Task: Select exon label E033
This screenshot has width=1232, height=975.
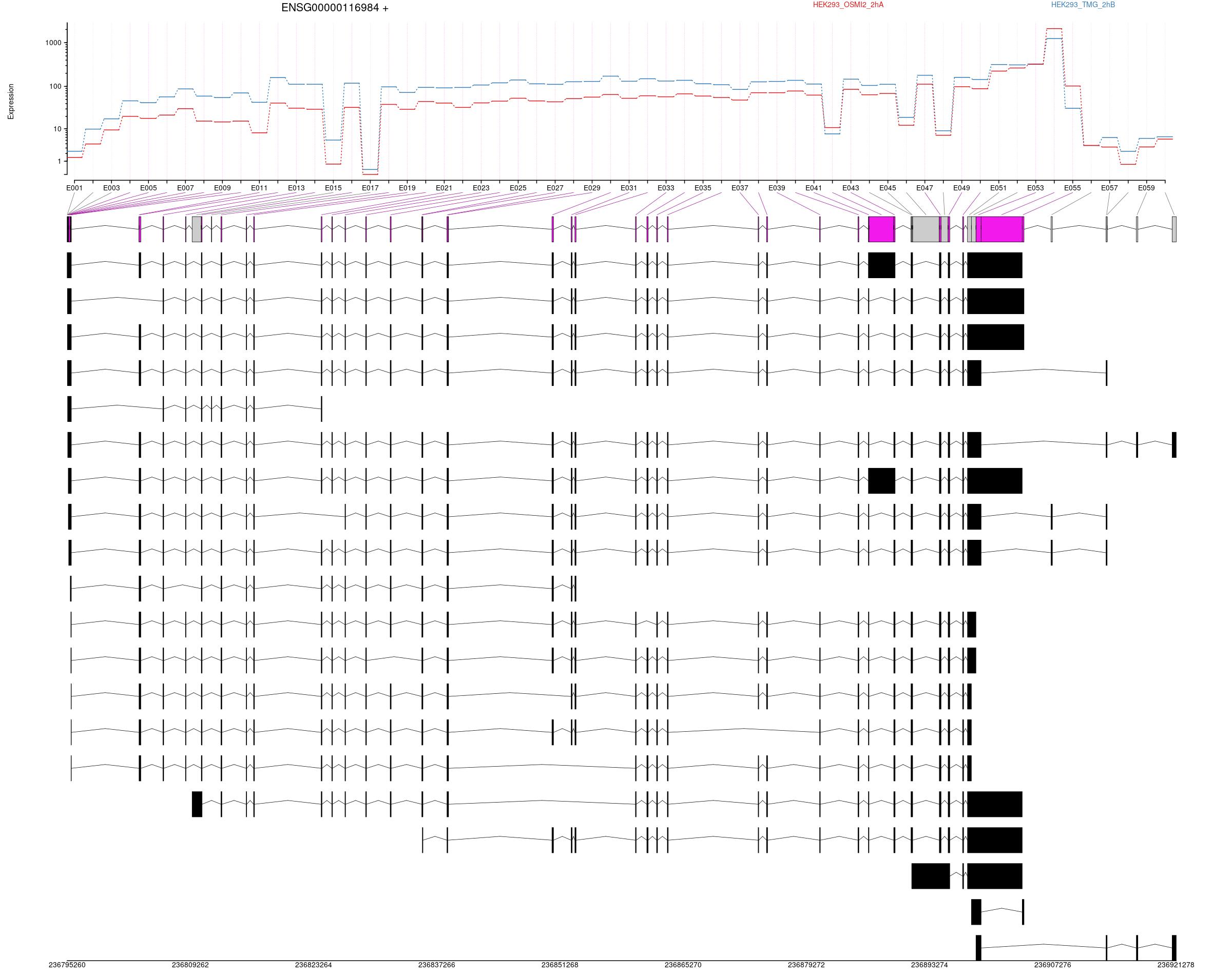Action: [x=666, y=188]
